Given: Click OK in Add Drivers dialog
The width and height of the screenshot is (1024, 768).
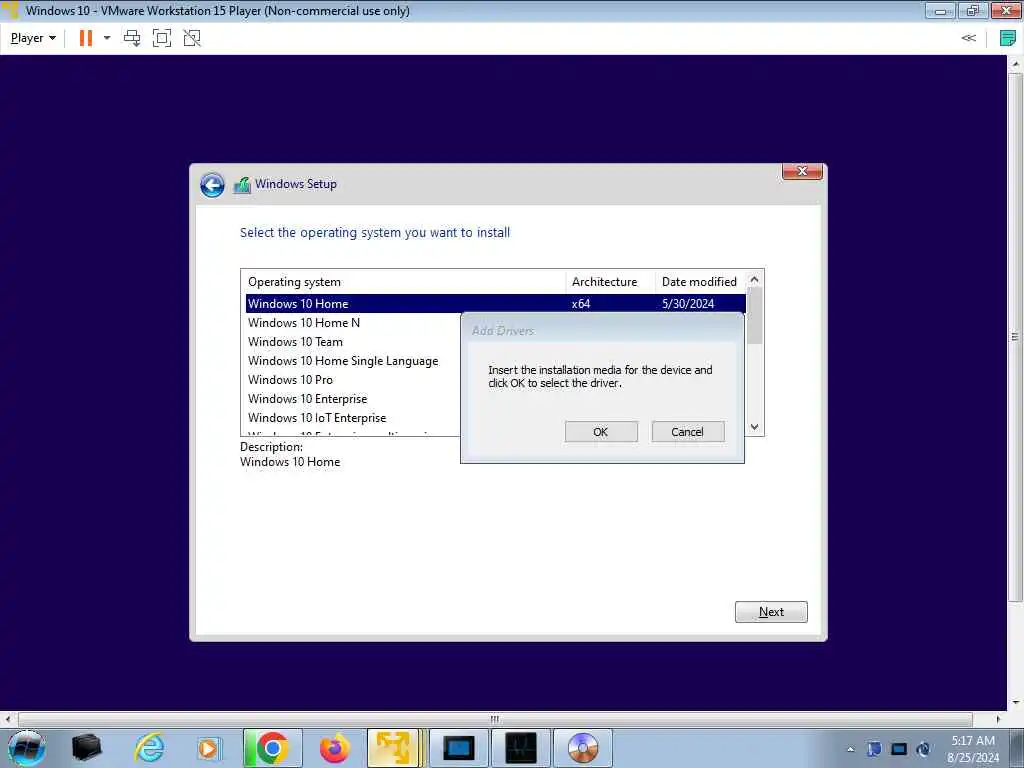Looking at the screenshot, I should (x=601, y=432).
